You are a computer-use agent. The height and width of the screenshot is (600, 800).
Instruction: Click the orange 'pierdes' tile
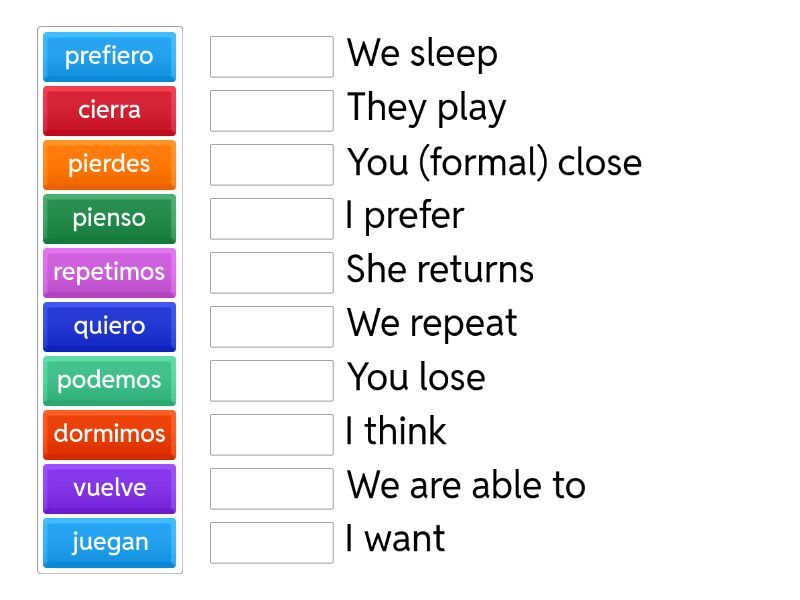[109, 164]
